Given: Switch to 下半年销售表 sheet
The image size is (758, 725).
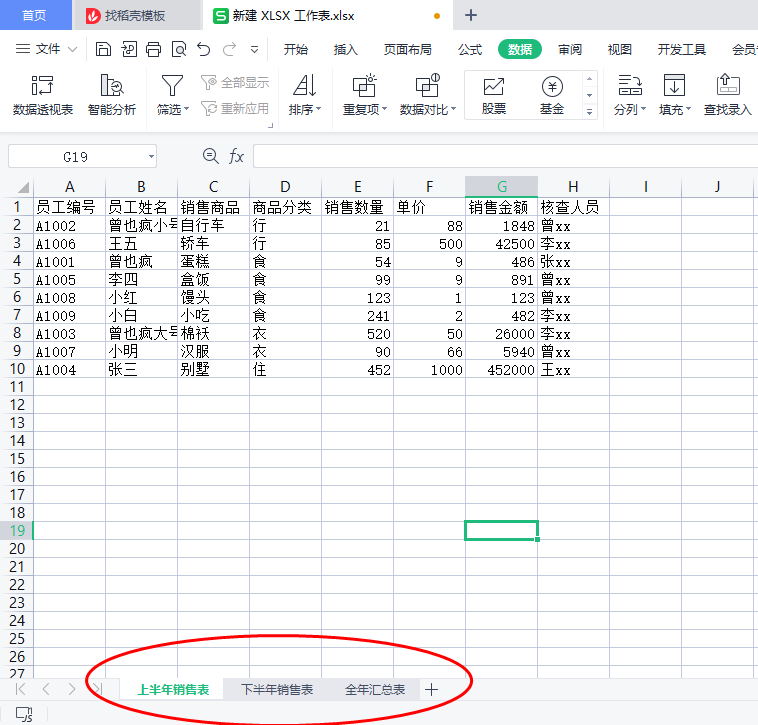Looking at the screenshot, I should (277, 690).
